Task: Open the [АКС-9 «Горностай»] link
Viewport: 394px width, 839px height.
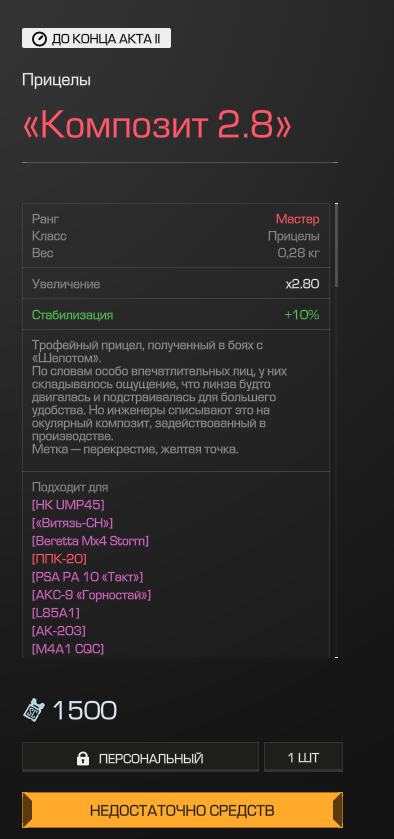Action: (92, 594)
